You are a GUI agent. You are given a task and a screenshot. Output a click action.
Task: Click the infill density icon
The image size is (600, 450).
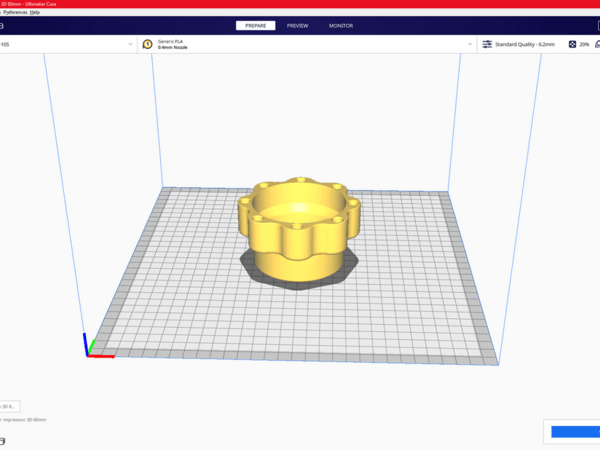pos(572,44)
